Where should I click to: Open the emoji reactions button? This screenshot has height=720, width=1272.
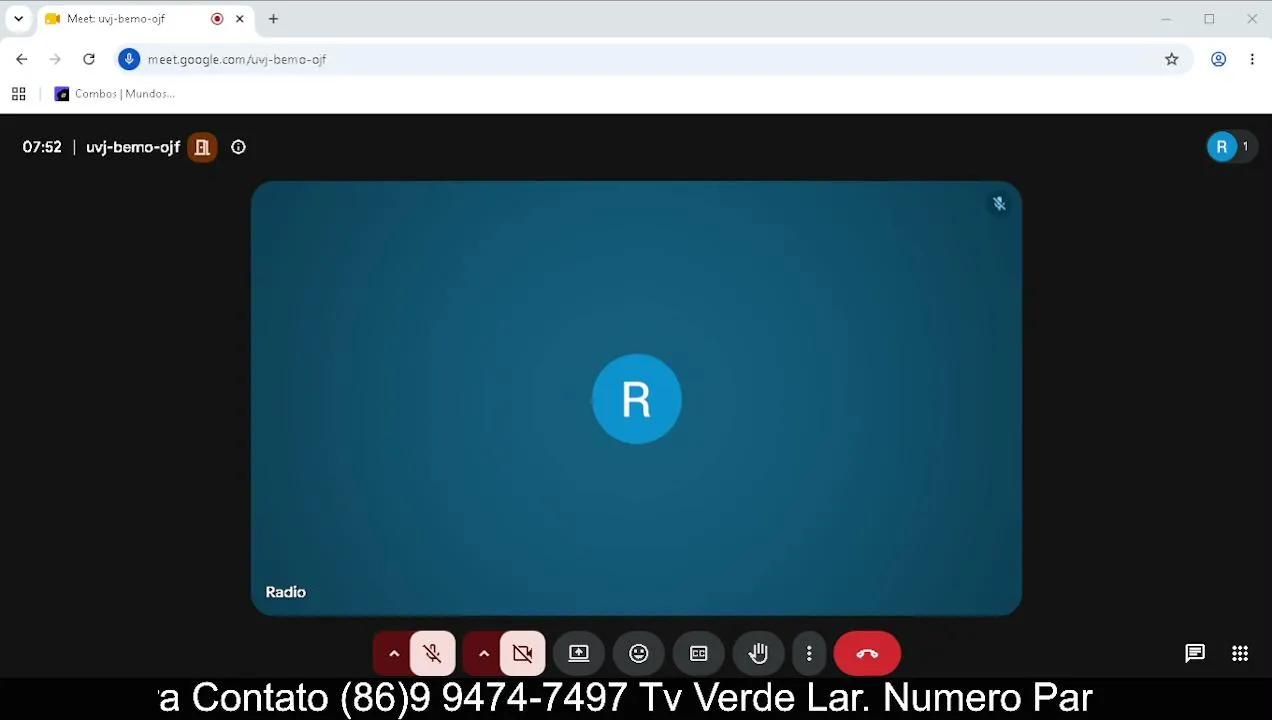tap(639, 654)
